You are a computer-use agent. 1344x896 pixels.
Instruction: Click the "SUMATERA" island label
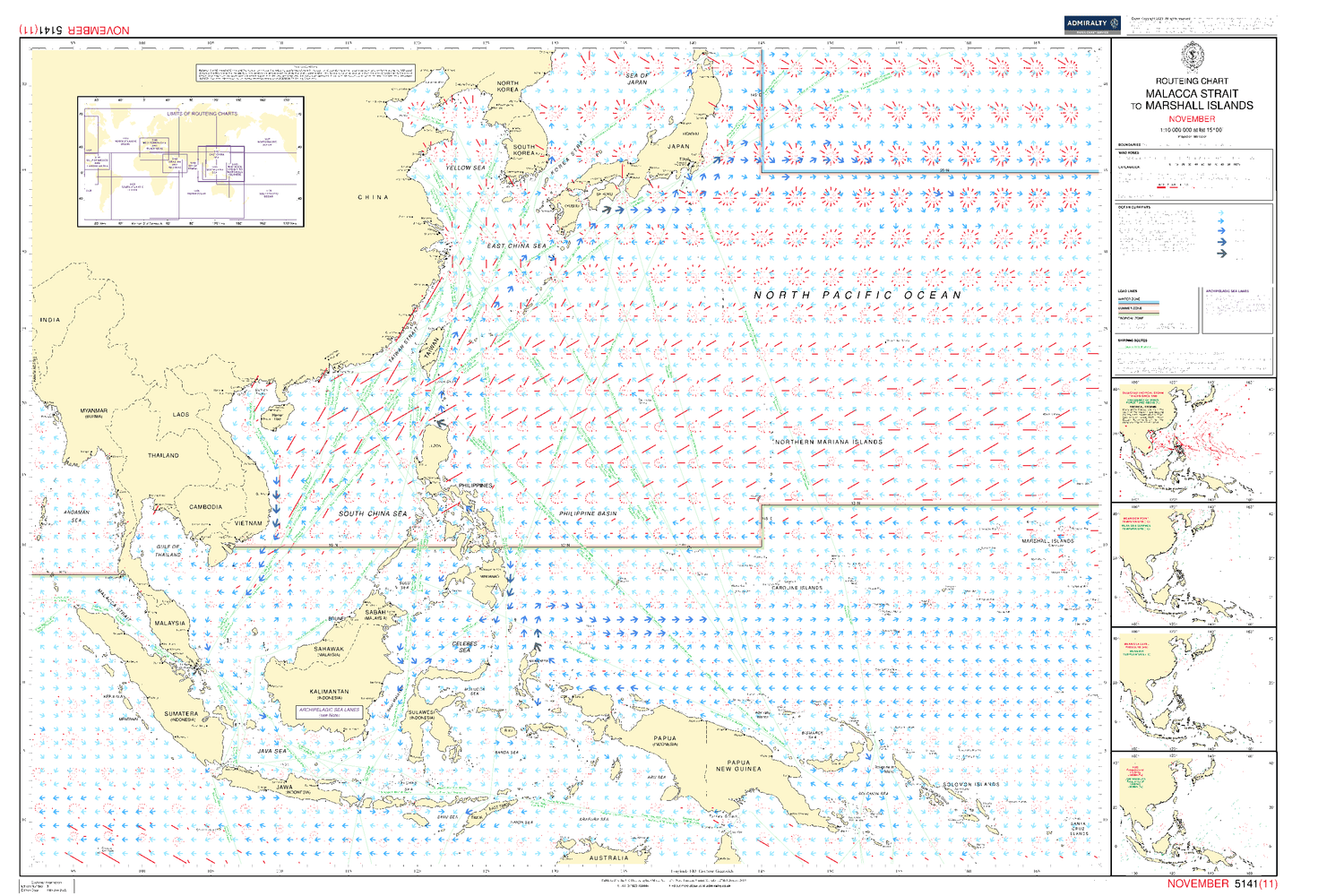181,714
